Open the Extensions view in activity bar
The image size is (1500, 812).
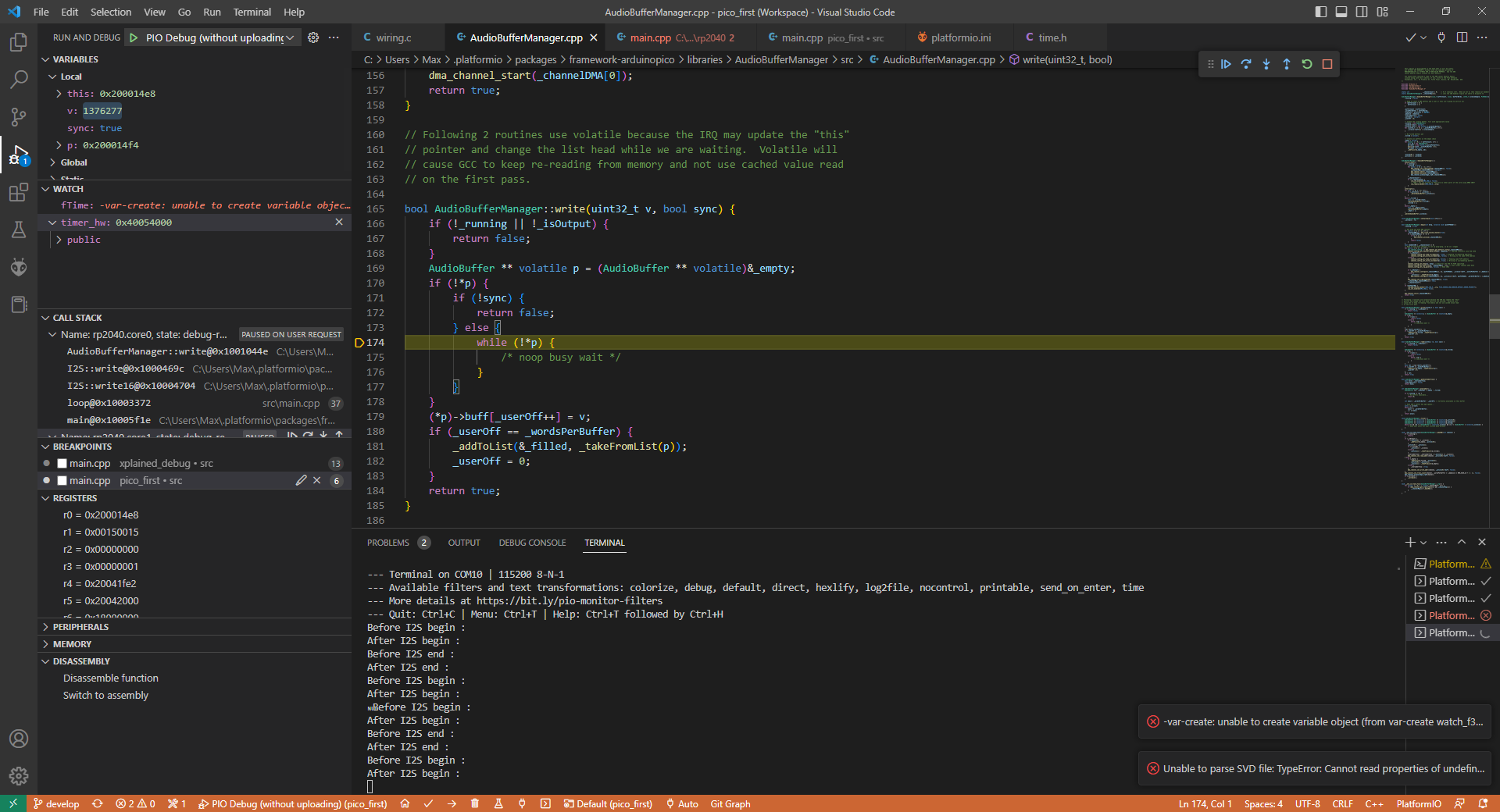[x=19, y=192]
